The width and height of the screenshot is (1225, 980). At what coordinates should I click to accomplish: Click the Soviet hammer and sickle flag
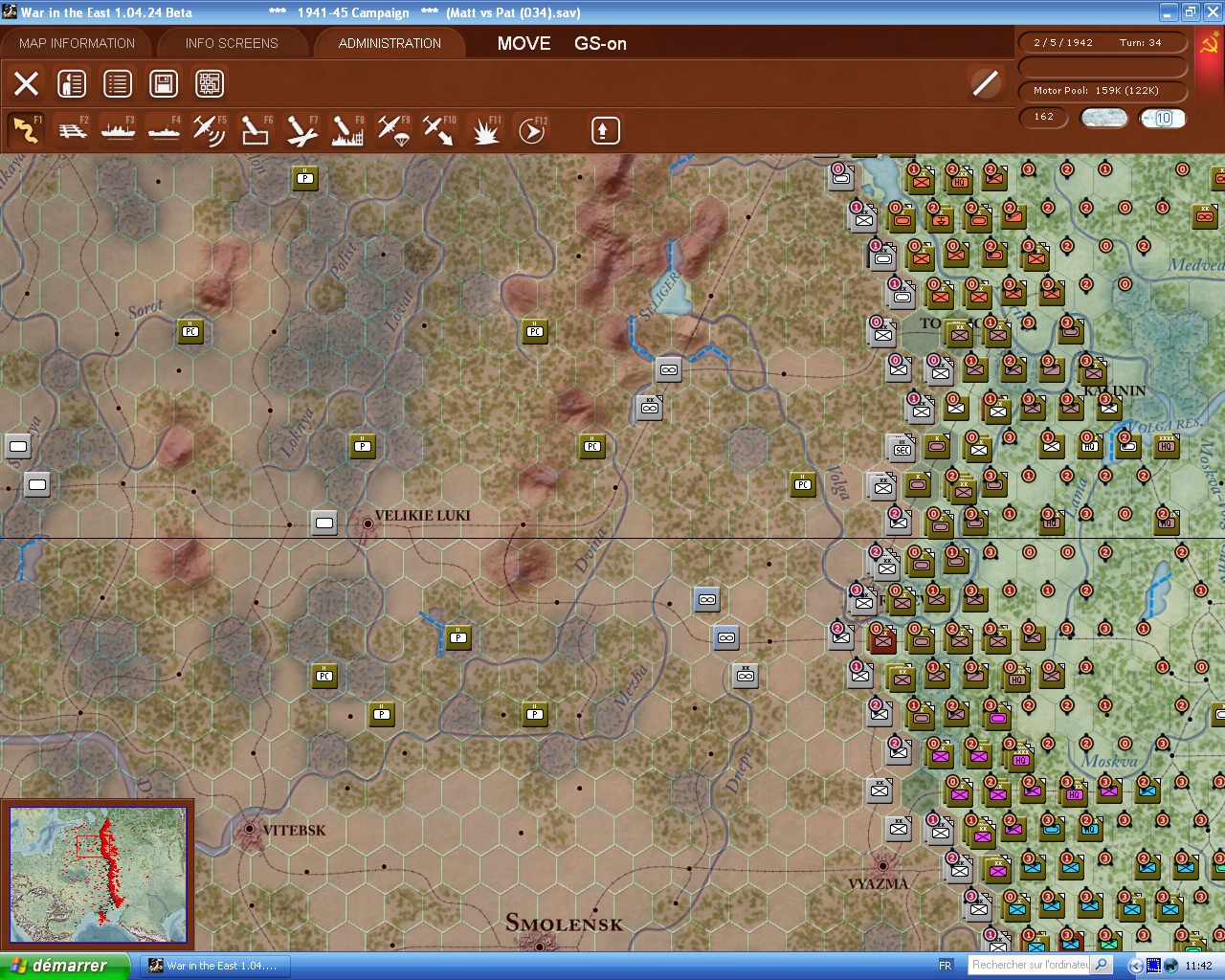(x=1210, y=45)
